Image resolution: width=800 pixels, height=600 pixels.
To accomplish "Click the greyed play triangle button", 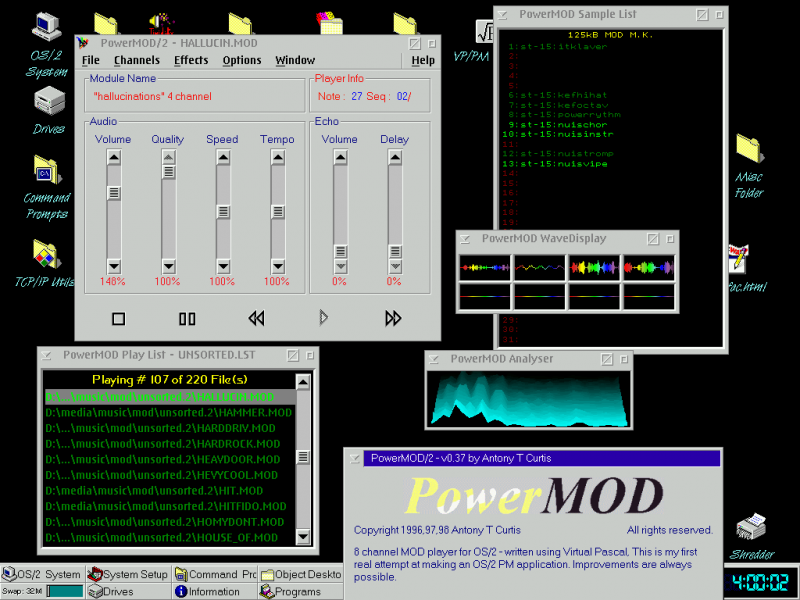I will 323,318.
